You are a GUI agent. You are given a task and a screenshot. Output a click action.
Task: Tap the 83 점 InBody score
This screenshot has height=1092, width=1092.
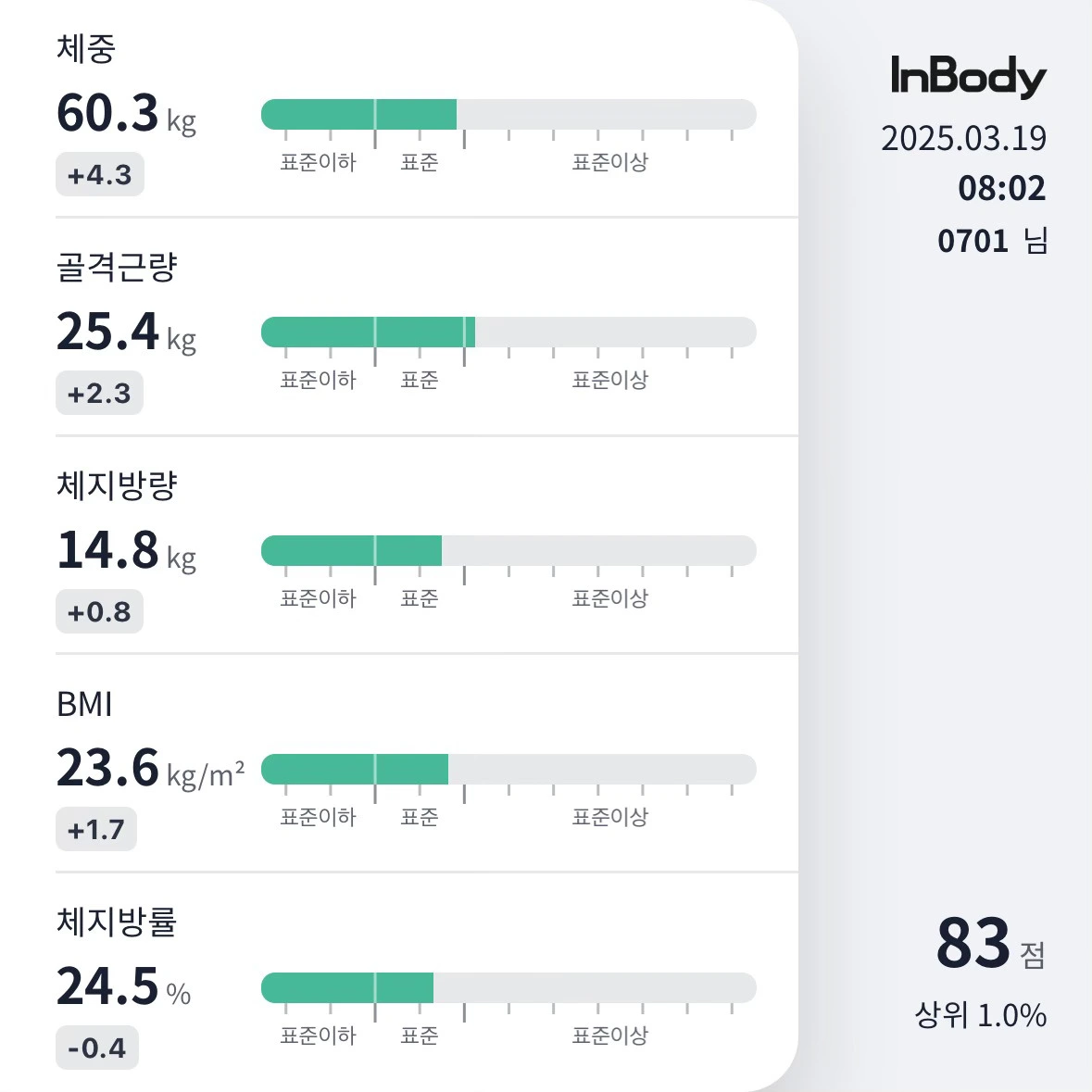coord(990,945)
